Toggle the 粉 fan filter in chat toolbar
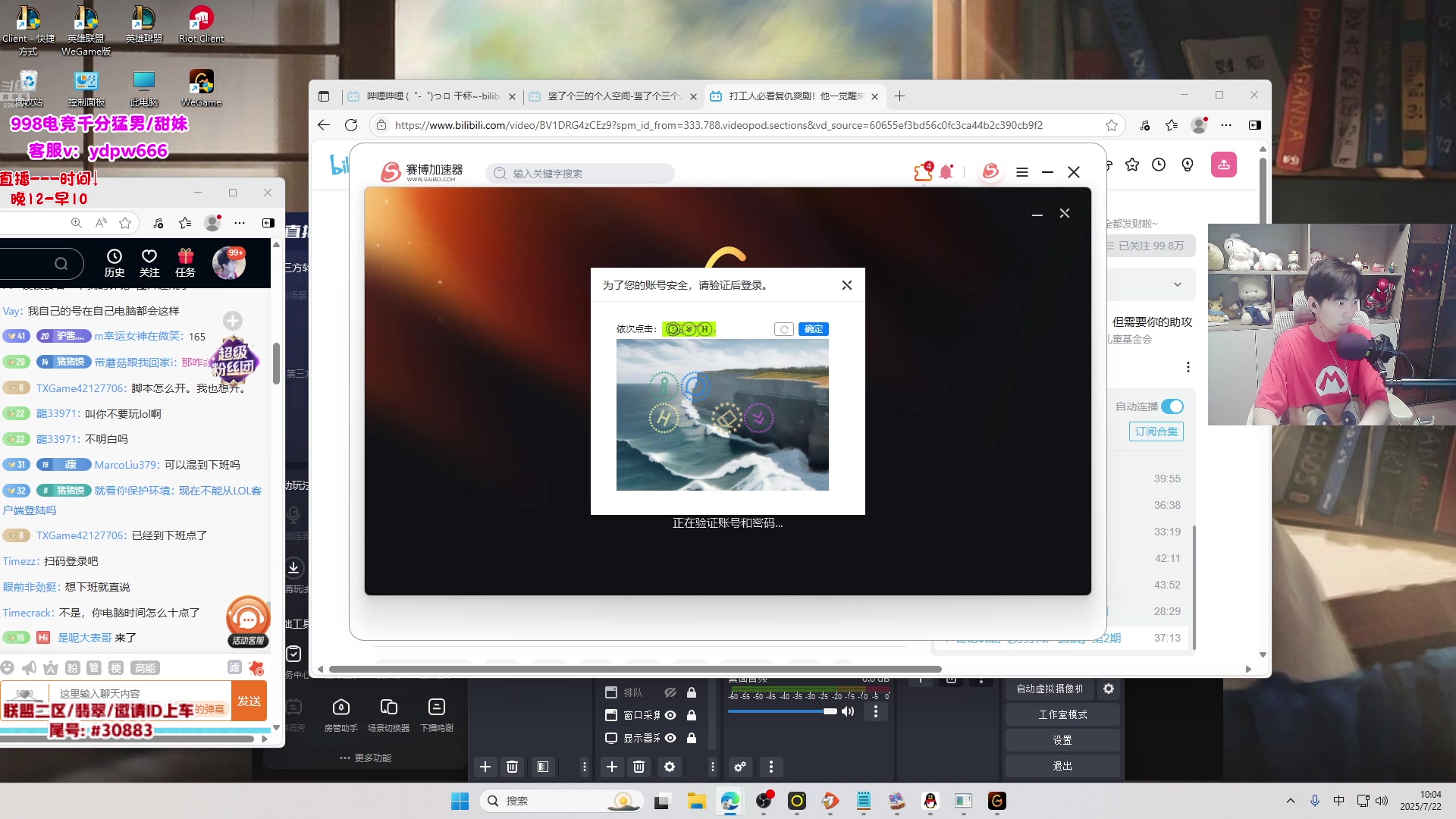This screenshot has width=1456, height=819. click(x=73, y=667)
